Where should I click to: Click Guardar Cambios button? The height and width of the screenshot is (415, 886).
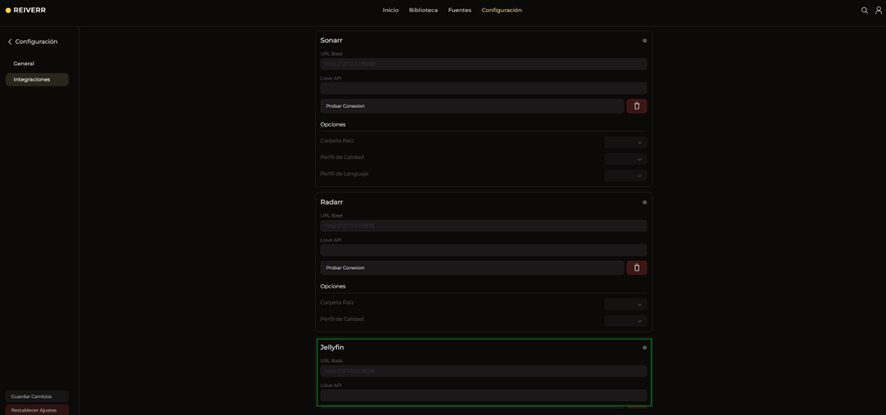point(37,396)
